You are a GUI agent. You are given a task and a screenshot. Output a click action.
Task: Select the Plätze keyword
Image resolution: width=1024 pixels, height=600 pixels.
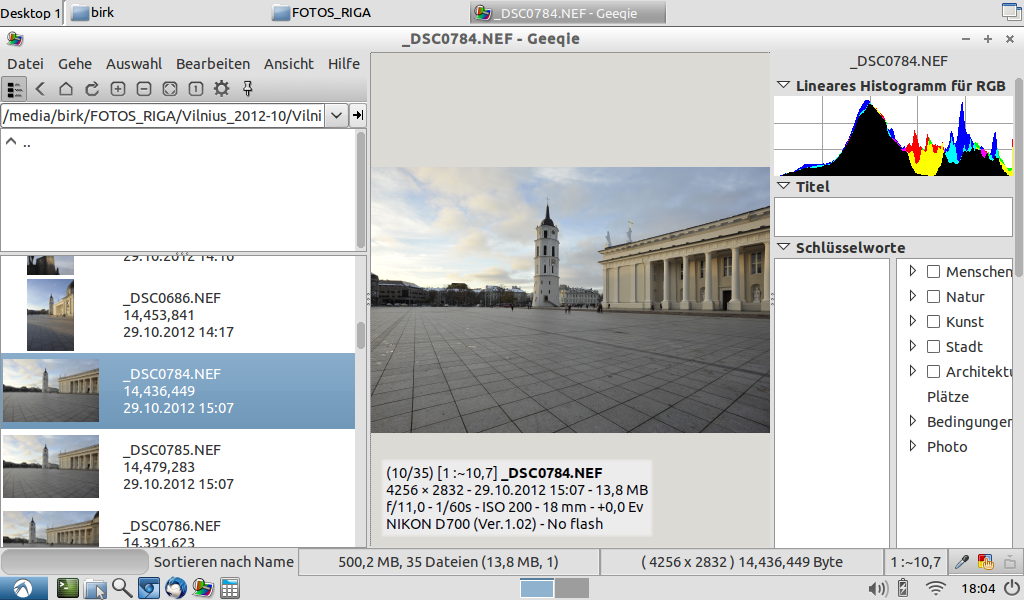948,396
